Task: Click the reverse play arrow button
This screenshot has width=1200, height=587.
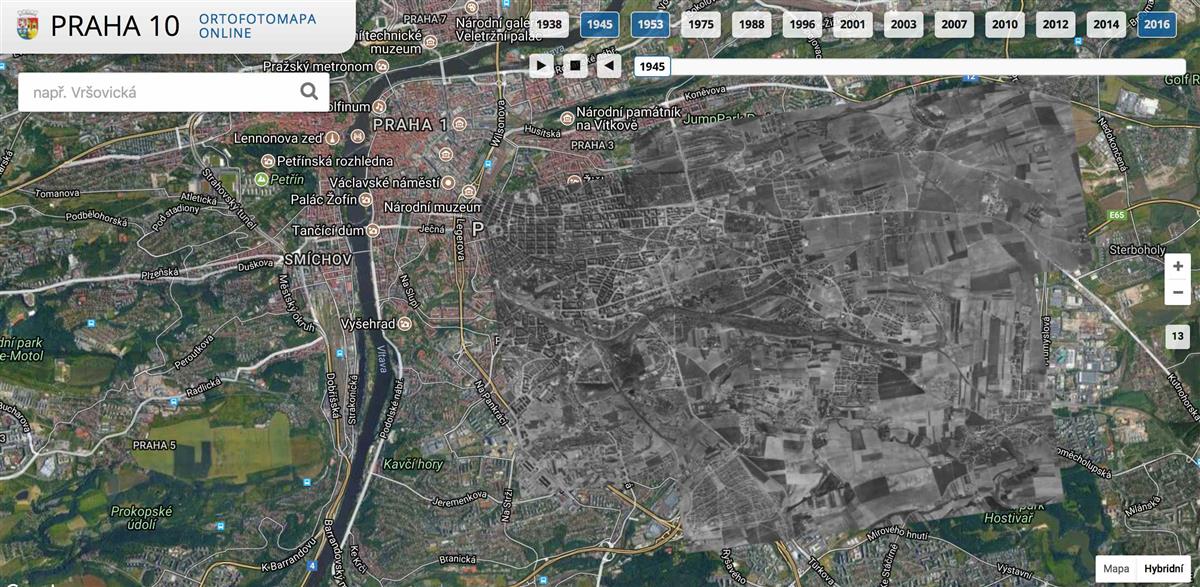Action: click(x=608, y=66)
